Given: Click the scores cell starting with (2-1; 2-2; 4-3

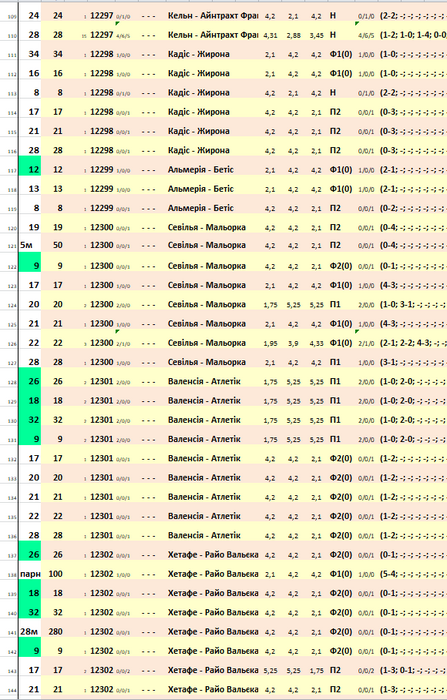Looking at the screenshot, I should coord(413,343).
